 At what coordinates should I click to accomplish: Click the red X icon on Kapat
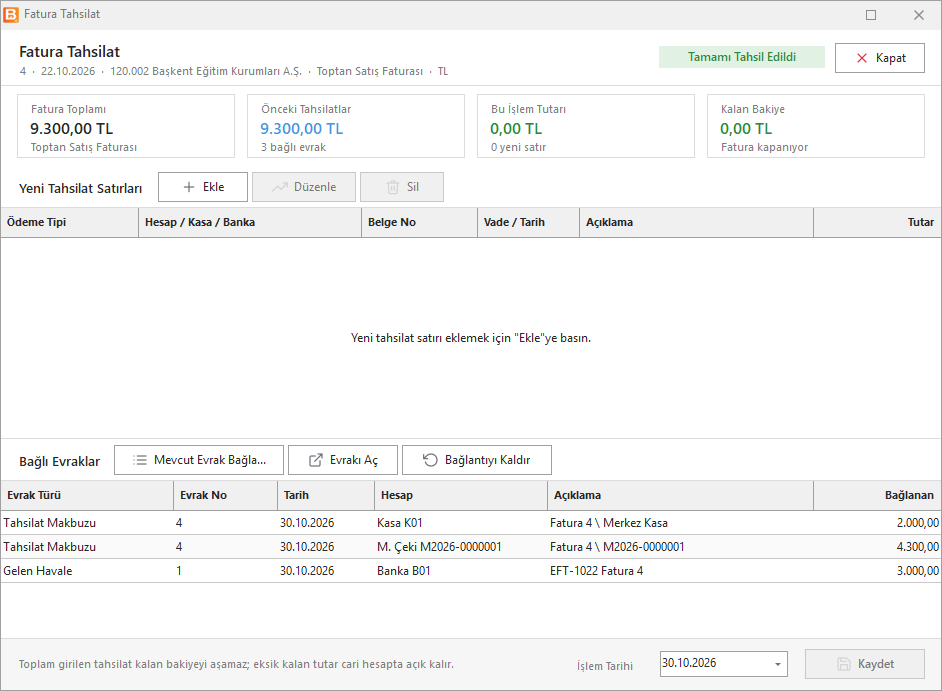tap(862, 58)
